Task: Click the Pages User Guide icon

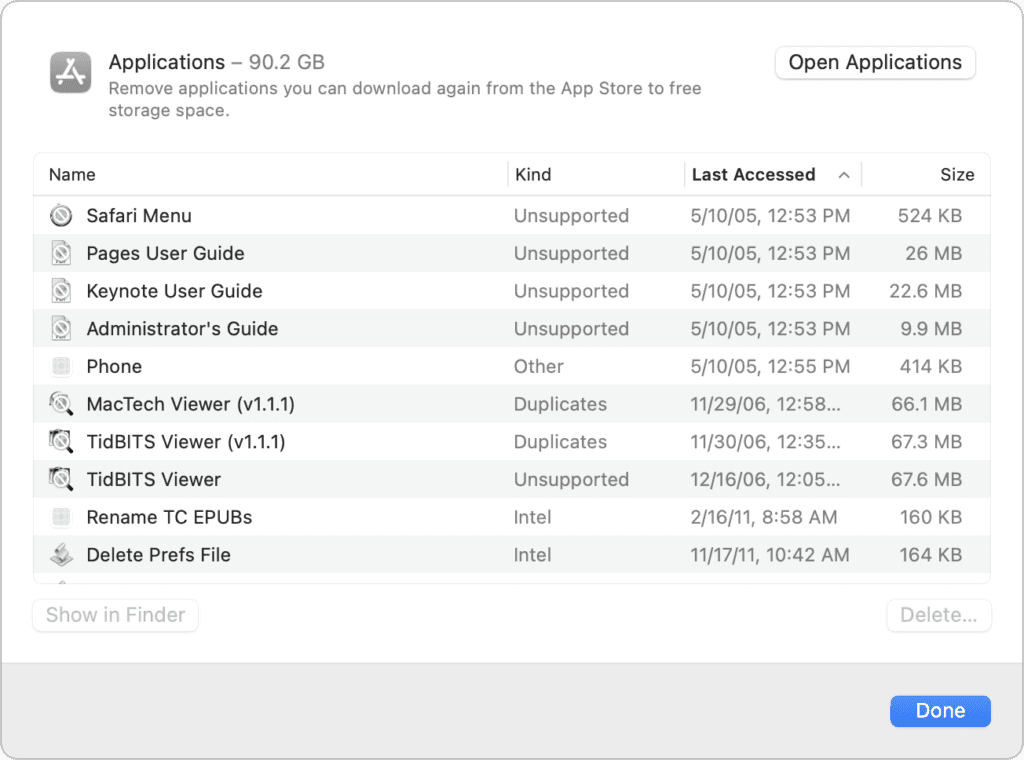Action: pyautogui.click(x=61, y=253)
